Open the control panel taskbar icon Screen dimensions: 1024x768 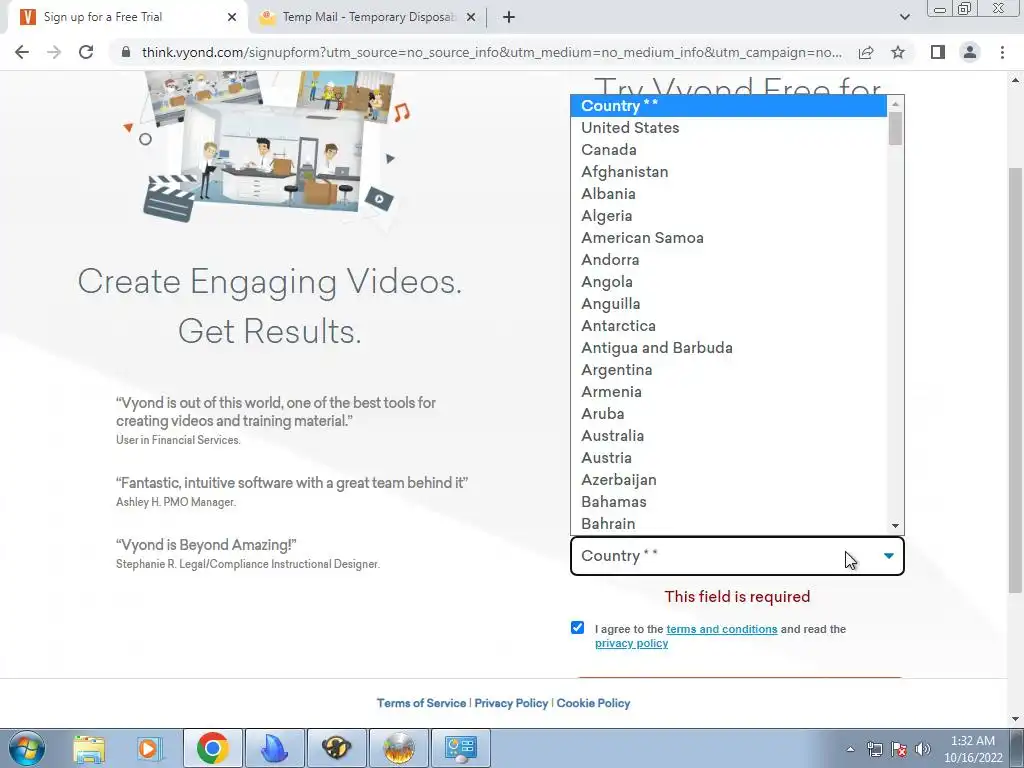(460, 748)
